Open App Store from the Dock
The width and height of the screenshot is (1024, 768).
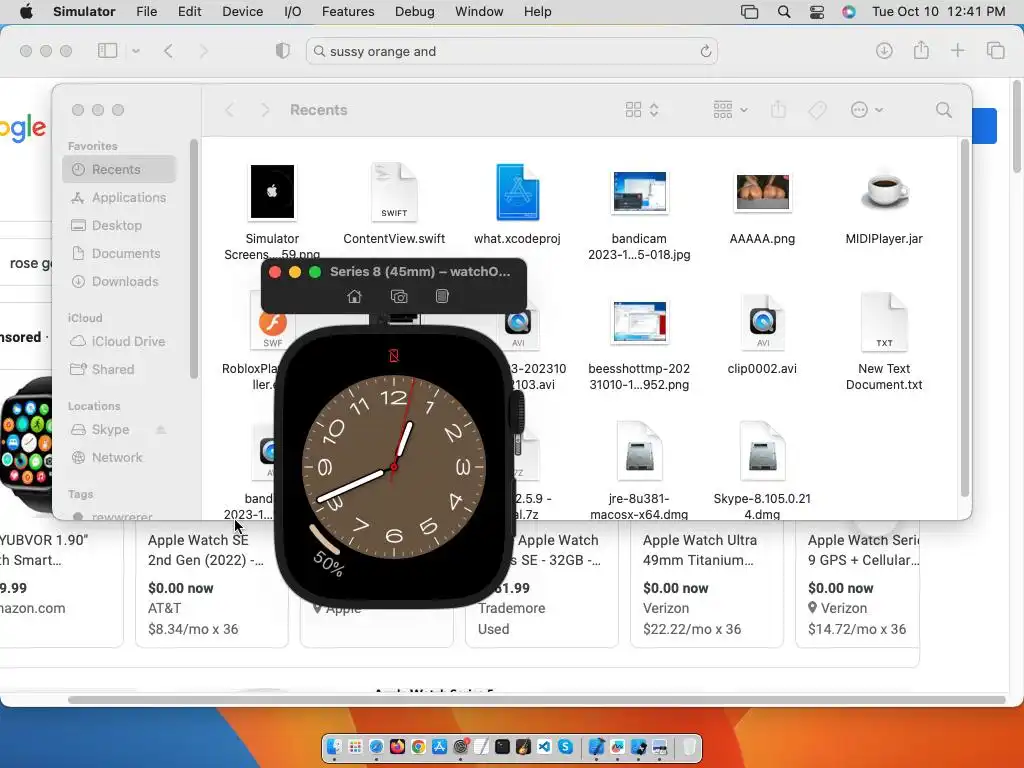440,747
